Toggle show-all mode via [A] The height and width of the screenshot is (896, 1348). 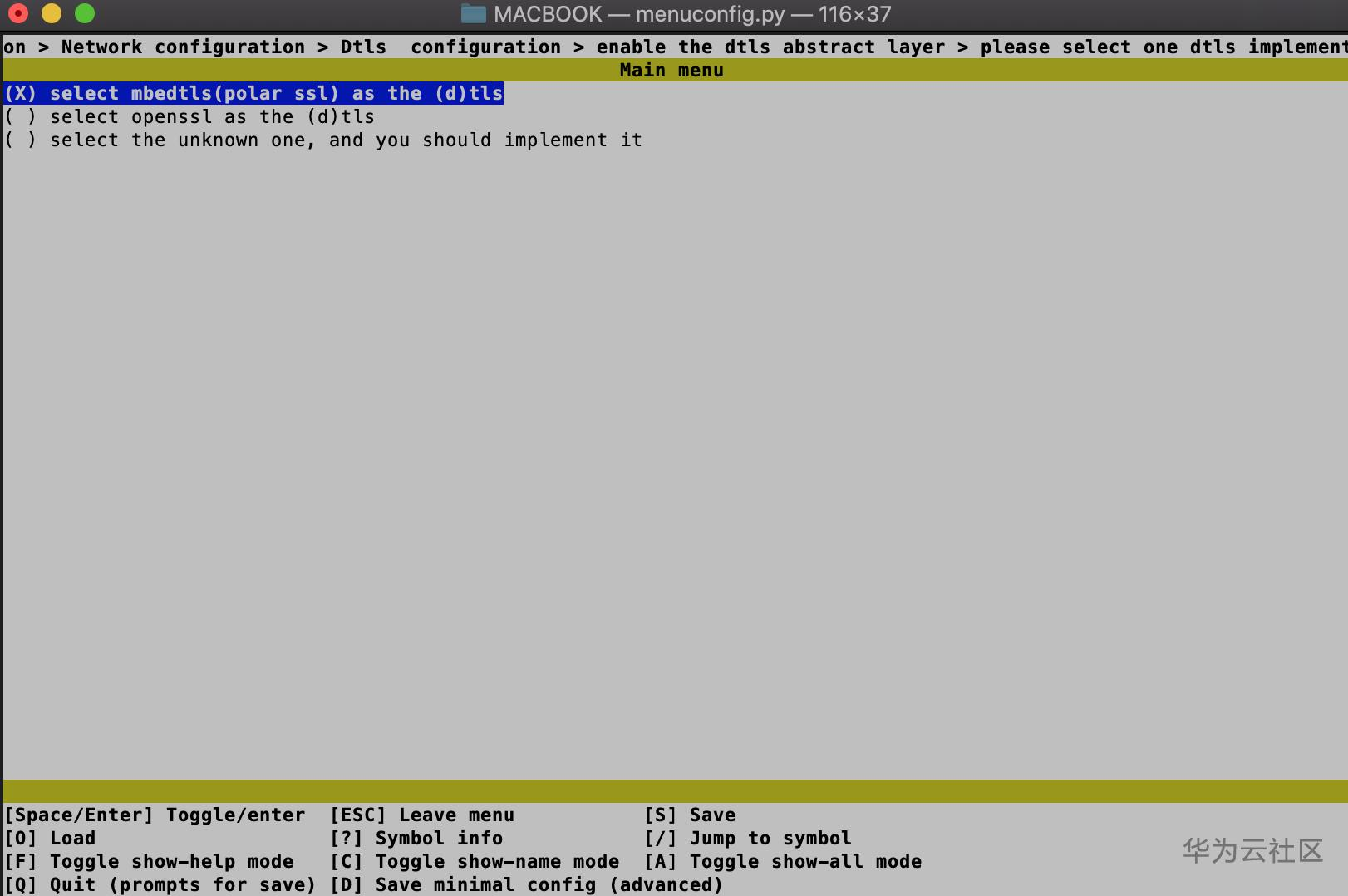click(x=781, y=861)
